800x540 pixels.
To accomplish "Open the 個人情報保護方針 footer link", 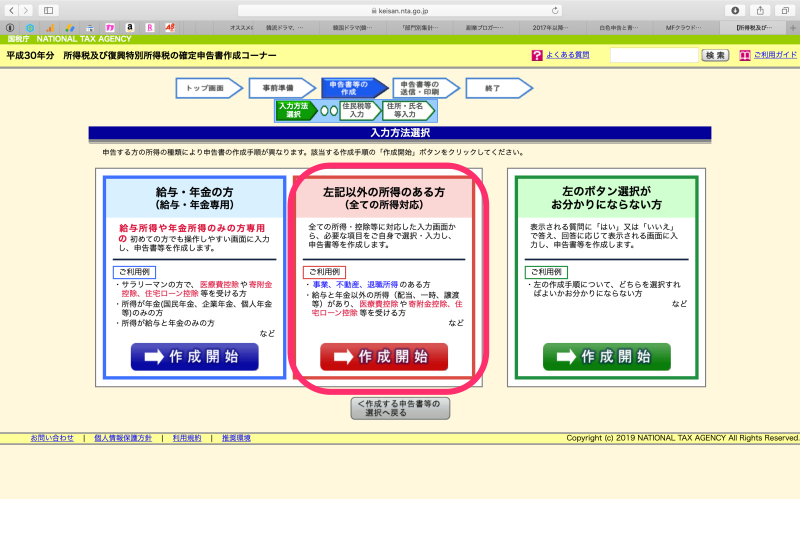I will pyautogui.click(x=123, y=438).
